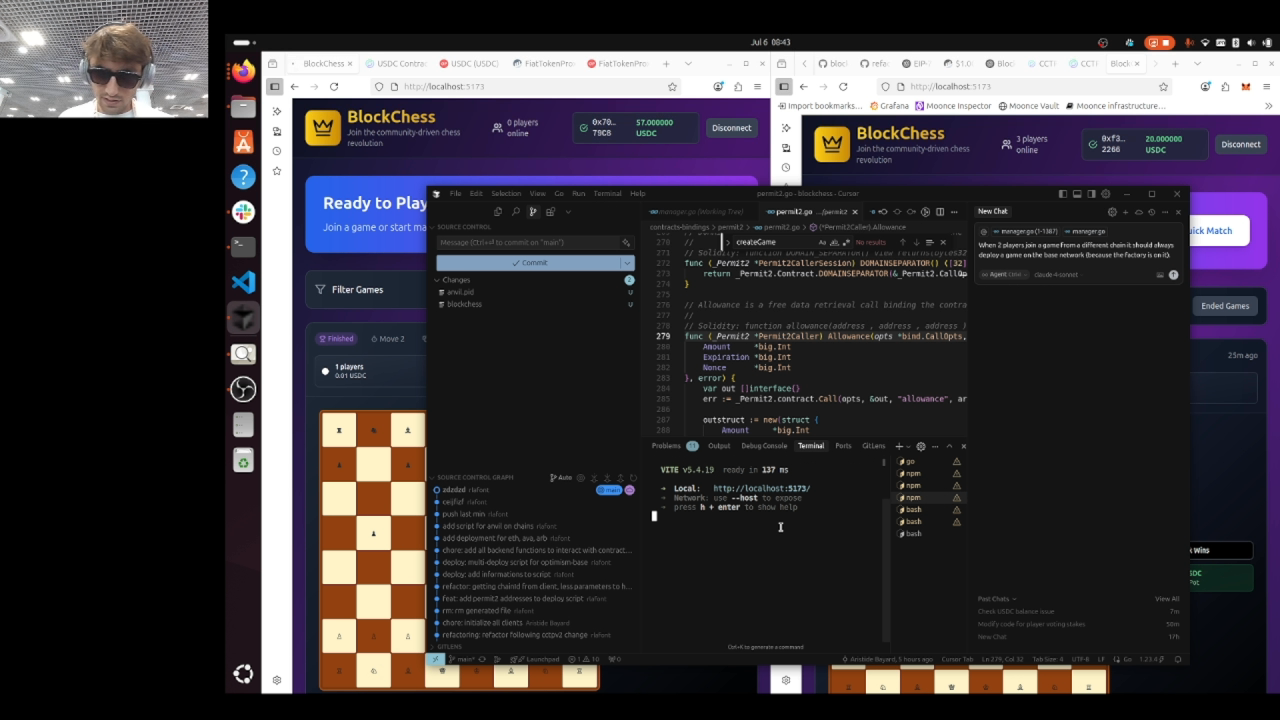Toggle regex search in find widget
1280x720 pixels.
[x=845, y=242]
